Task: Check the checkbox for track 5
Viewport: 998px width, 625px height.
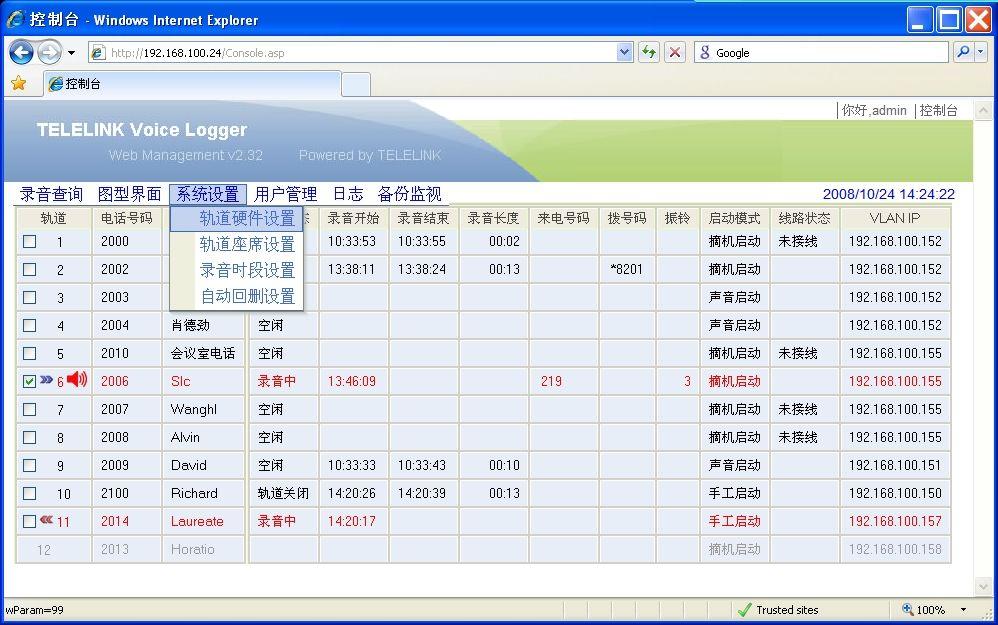Action: tap(29, 353)
